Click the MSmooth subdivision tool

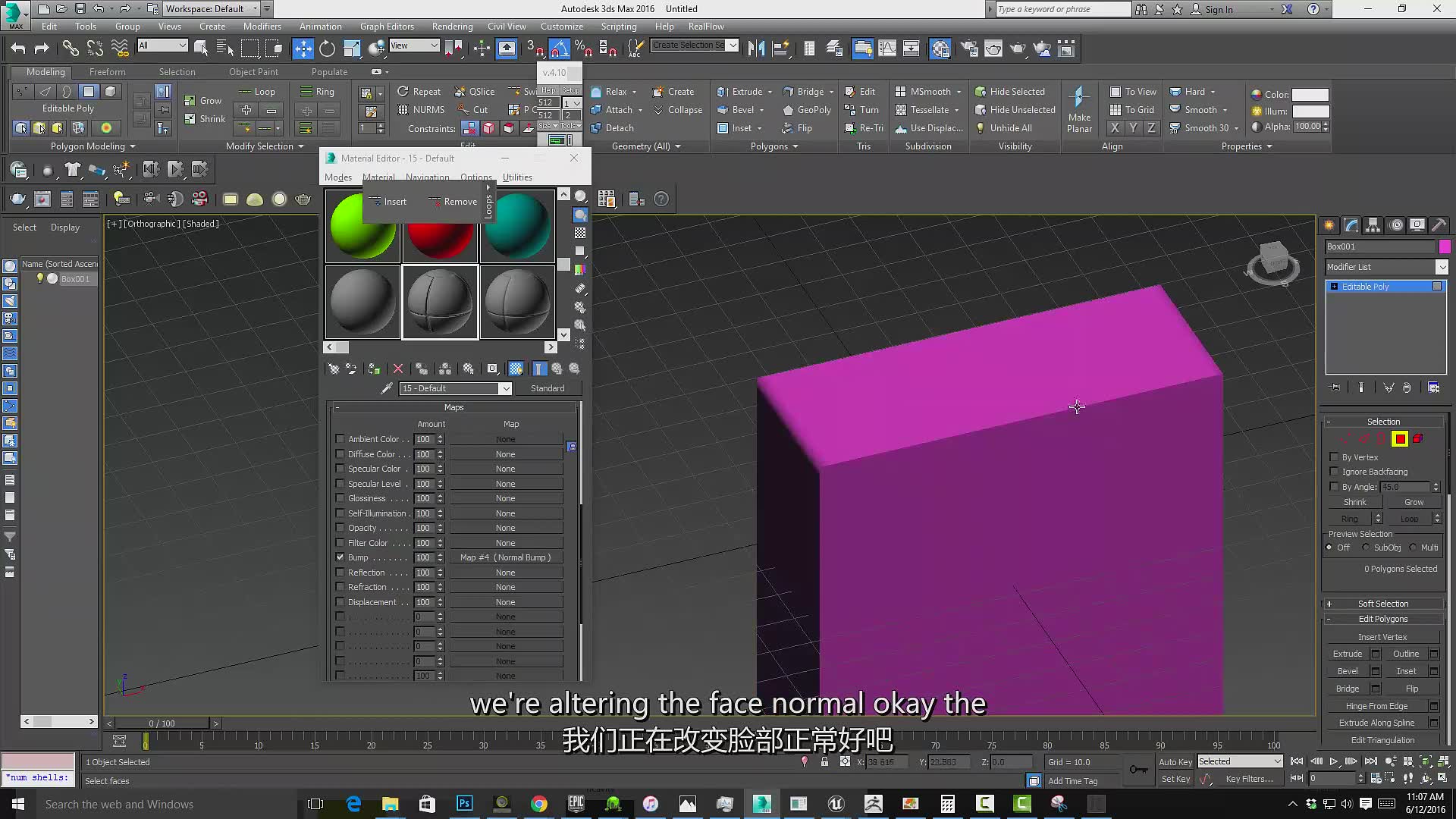tap(923, 91)
